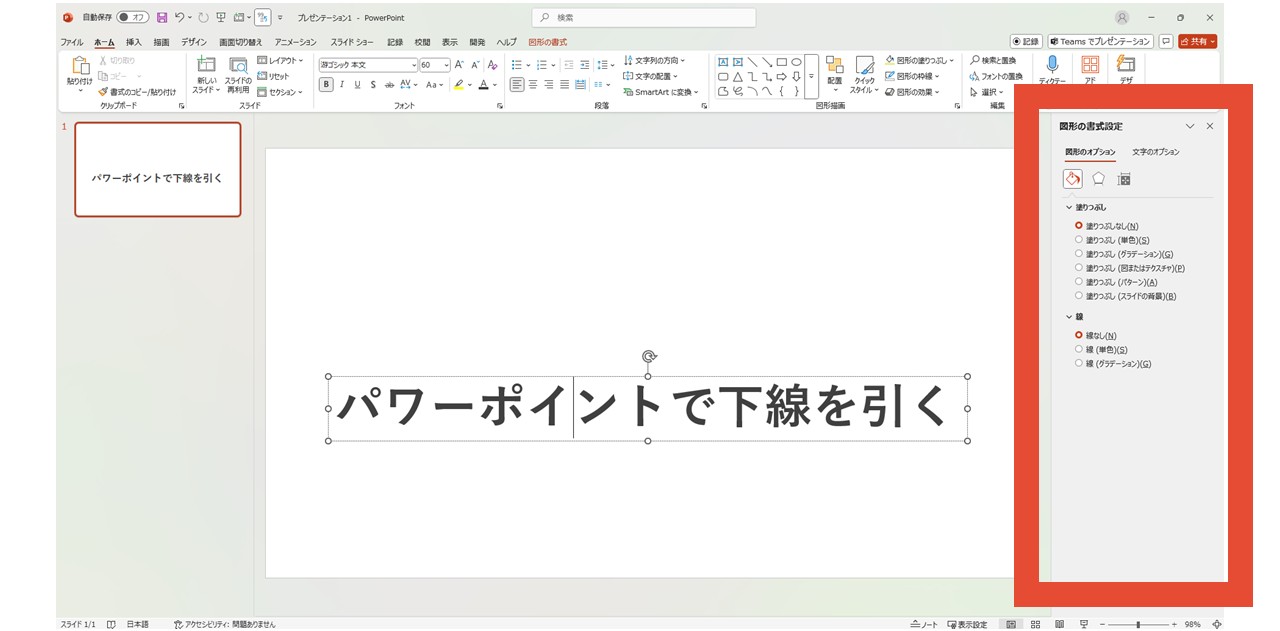Click the search (検索) box in title bar
Screen dimensions: 1280x631
[x=644, y=17]
